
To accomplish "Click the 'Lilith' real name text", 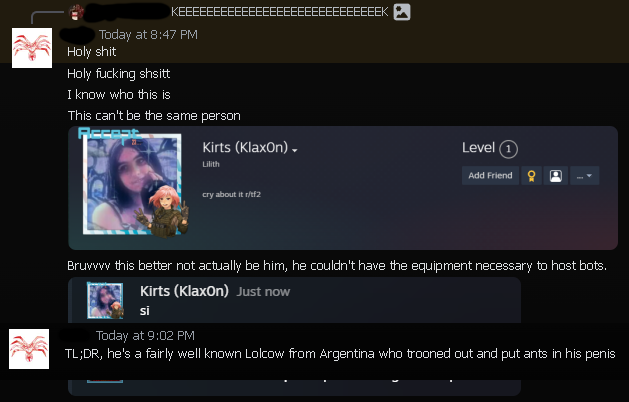I will tap(211, 164).
